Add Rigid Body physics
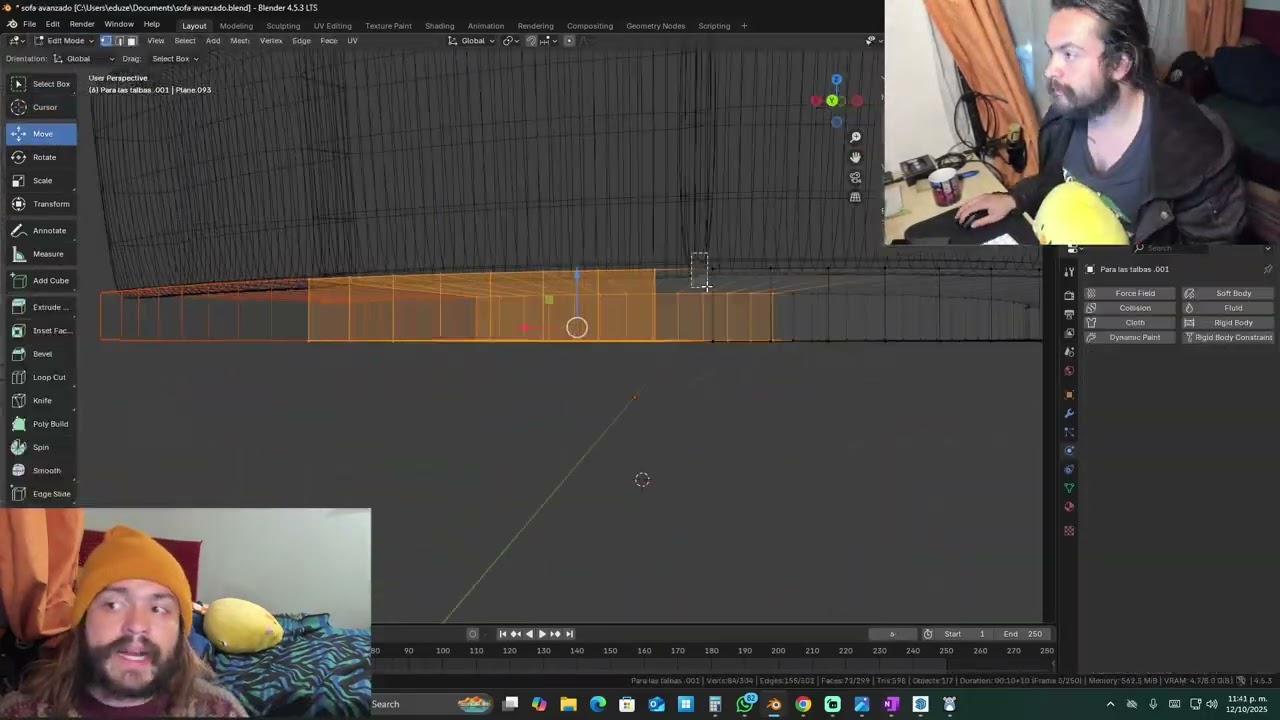This screenshot has width=1280, height=720. 1227,323
